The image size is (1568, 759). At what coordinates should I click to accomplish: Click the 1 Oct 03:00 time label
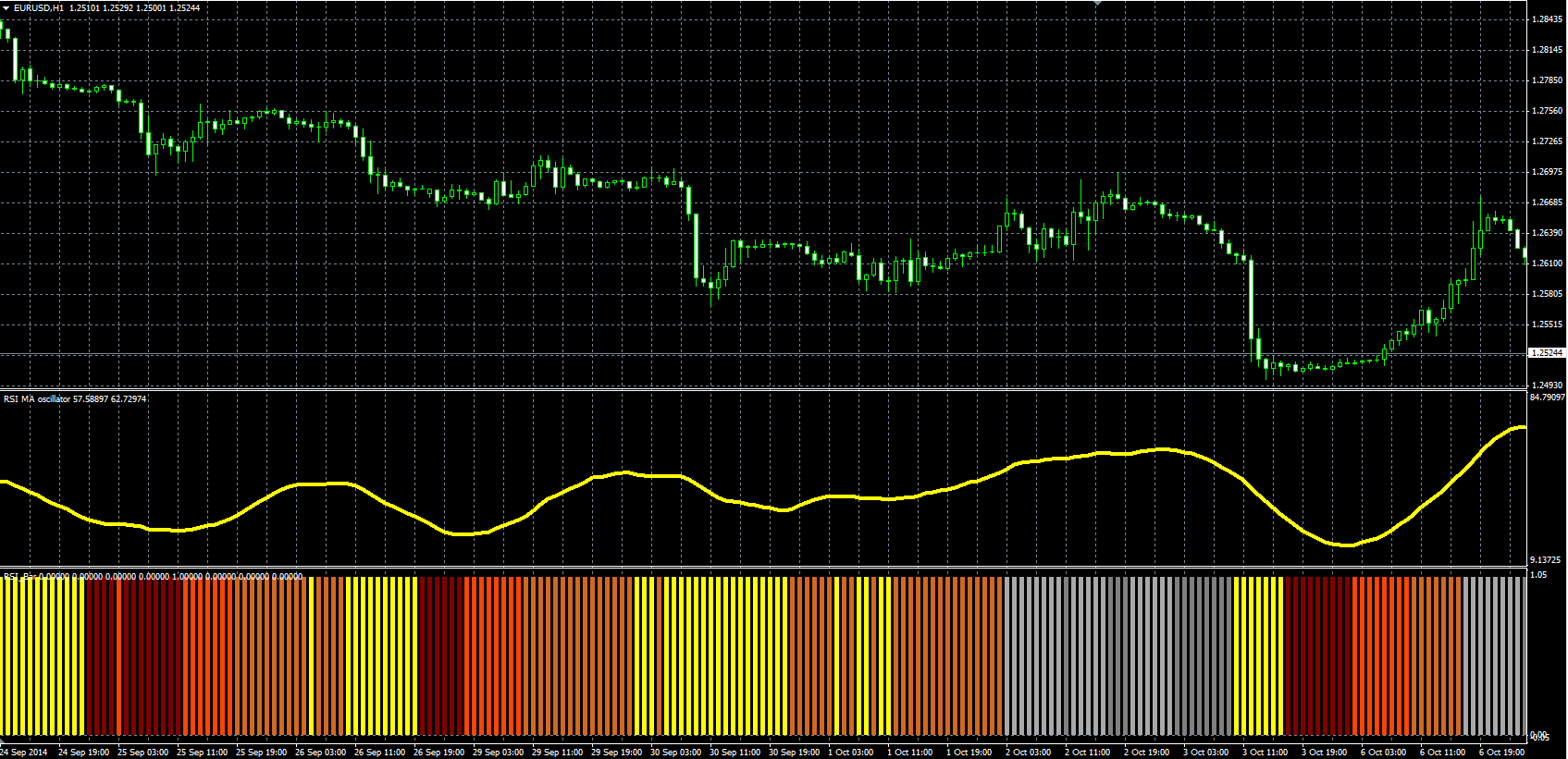click(x=851, y=752)
